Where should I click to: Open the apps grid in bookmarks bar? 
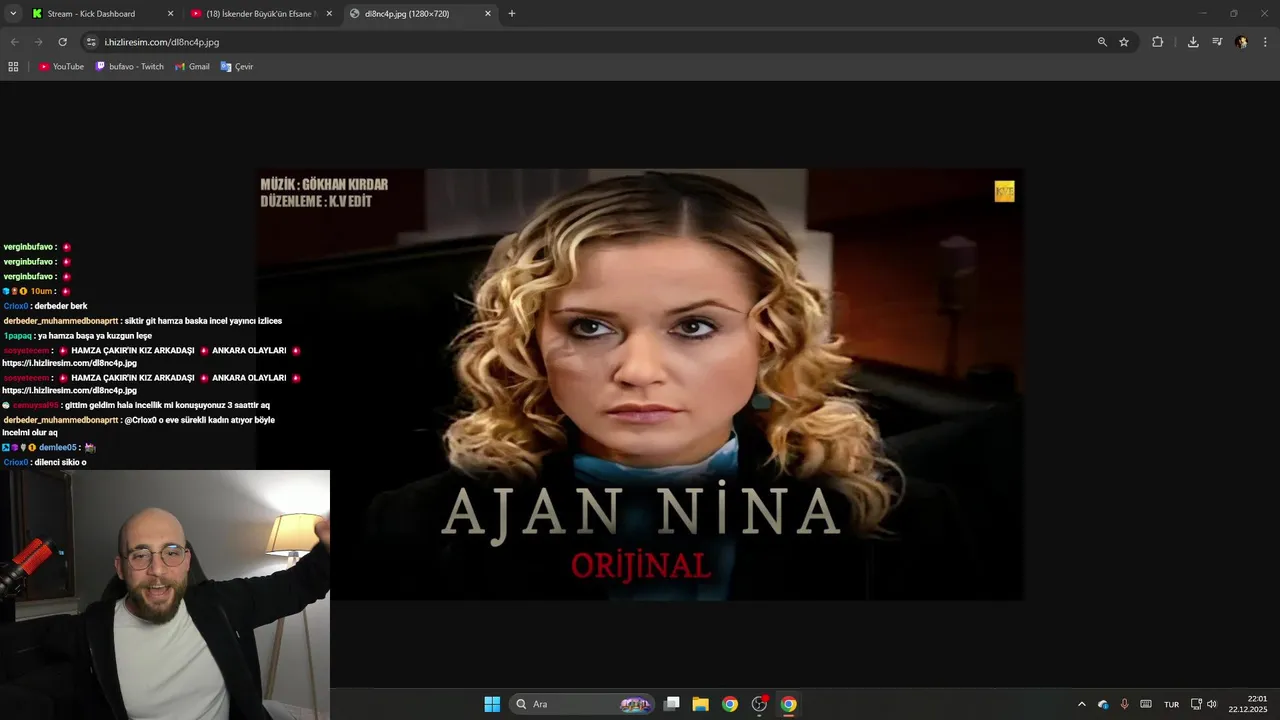[x=13, y=67]
